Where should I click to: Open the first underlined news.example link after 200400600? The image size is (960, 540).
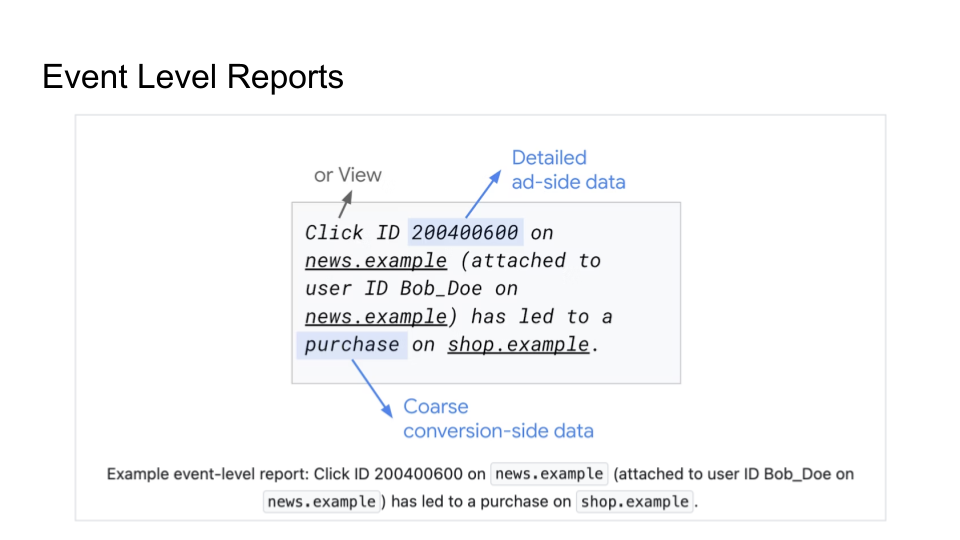[376, 261]
